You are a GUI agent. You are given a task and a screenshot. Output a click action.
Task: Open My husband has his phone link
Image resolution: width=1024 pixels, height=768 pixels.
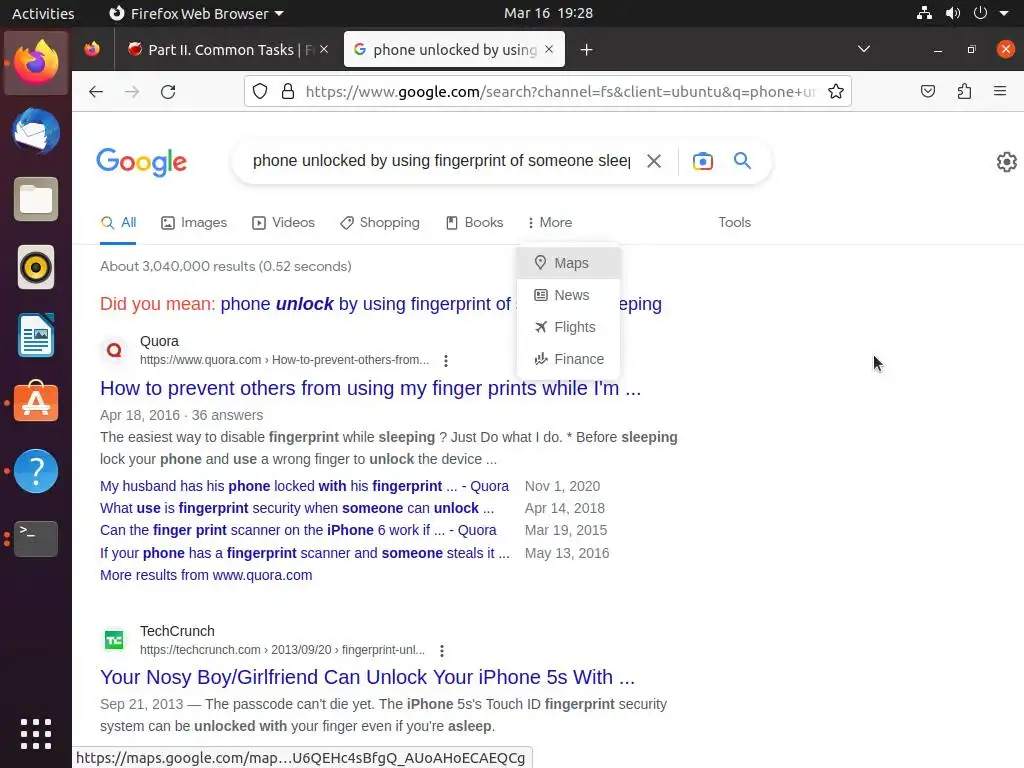(304, 486)
